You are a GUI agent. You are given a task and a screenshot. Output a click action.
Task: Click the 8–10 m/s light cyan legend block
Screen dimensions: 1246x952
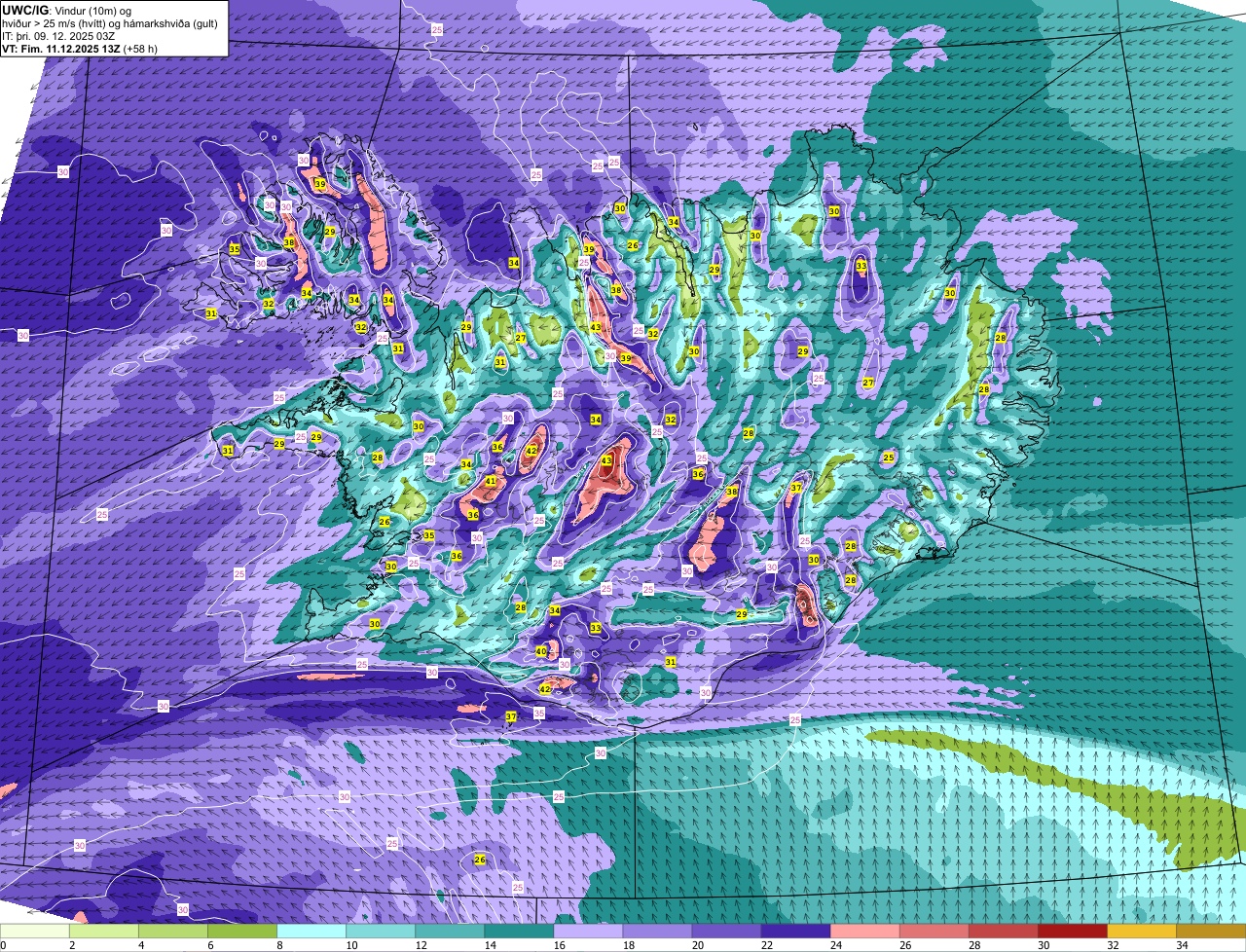point(311,932)
